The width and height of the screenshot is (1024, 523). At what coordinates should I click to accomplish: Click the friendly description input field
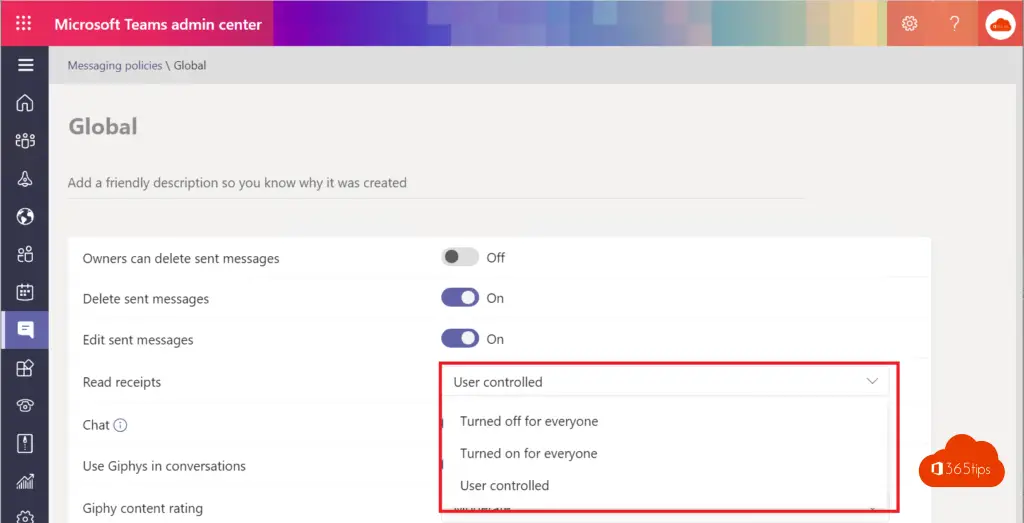(436, 183)
